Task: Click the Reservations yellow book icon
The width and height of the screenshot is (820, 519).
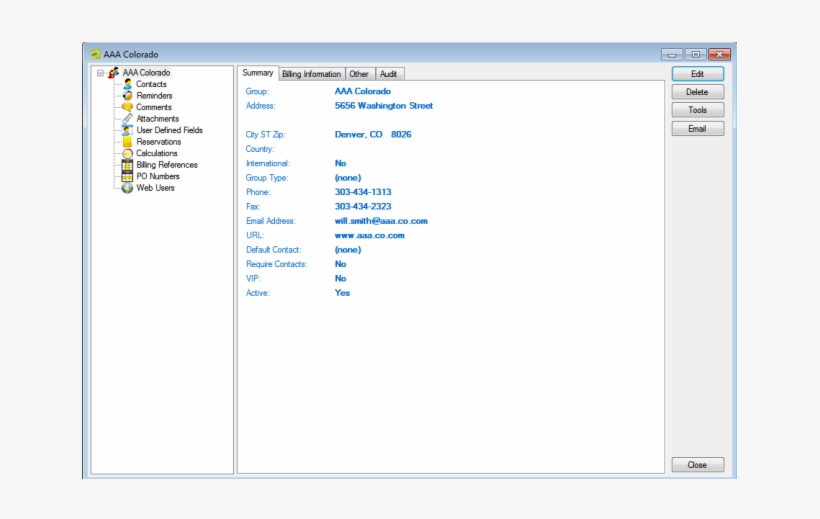Action: point(128,142)
